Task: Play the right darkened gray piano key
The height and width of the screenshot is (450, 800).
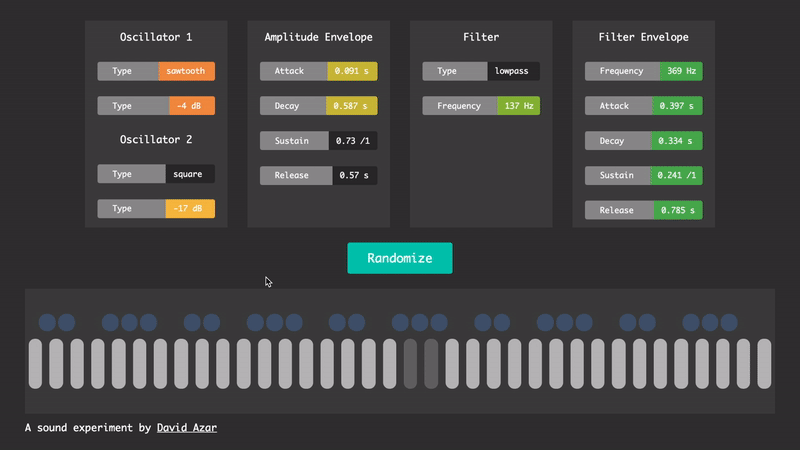Action: [x=431, y=364]
